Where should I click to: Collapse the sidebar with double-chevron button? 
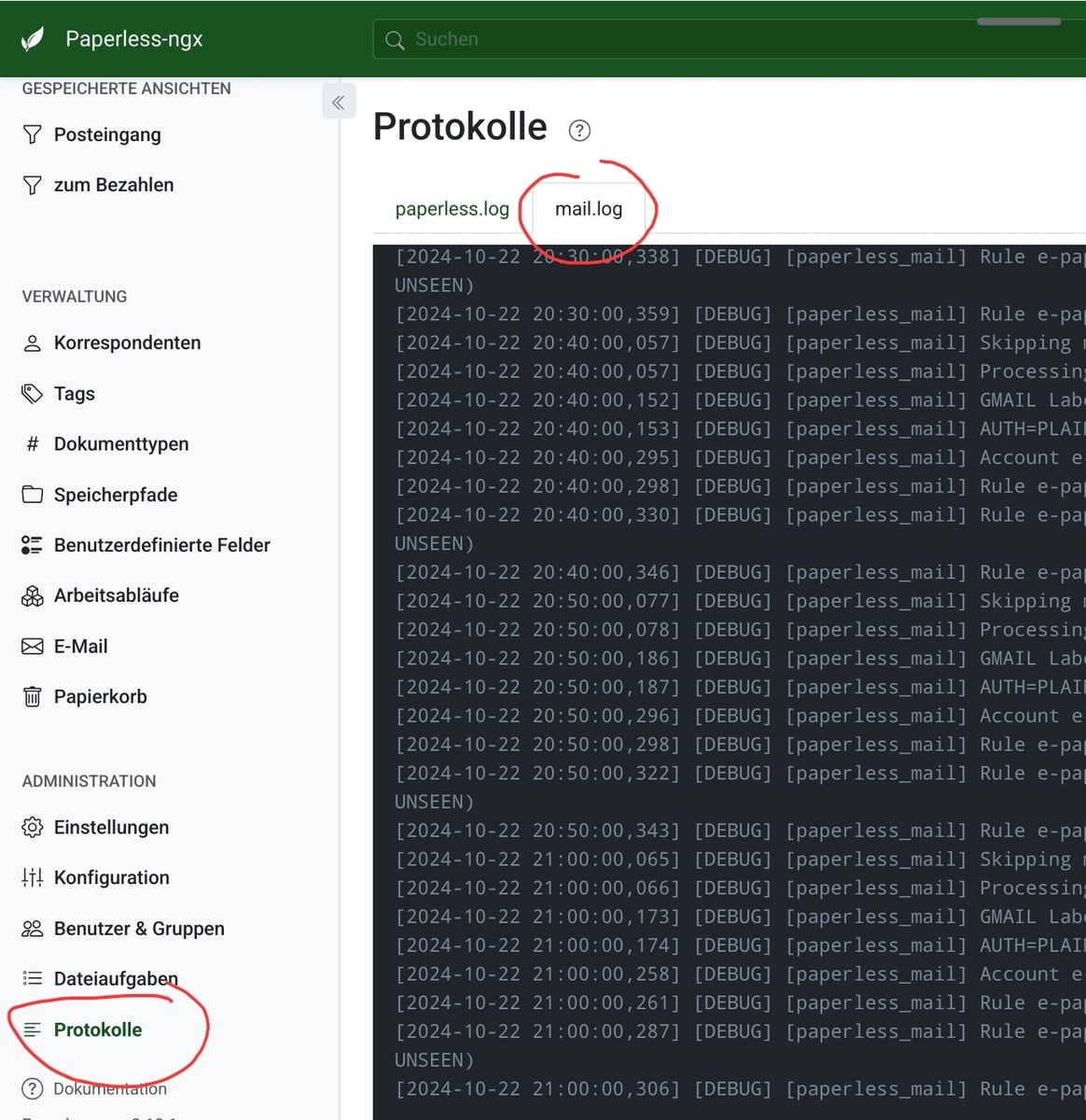point(339,102)
